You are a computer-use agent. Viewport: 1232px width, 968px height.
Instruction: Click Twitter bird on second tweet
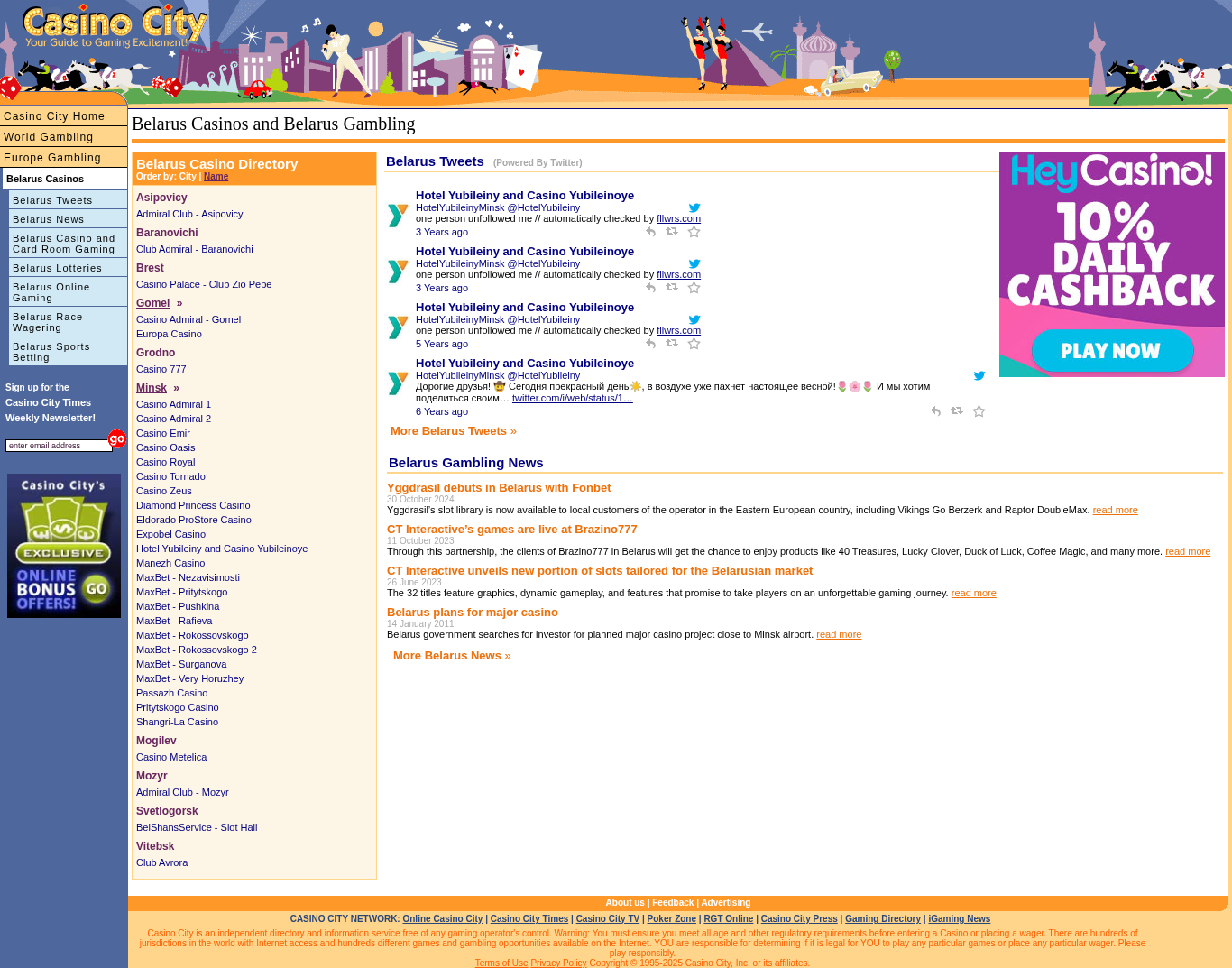point(694,264)
